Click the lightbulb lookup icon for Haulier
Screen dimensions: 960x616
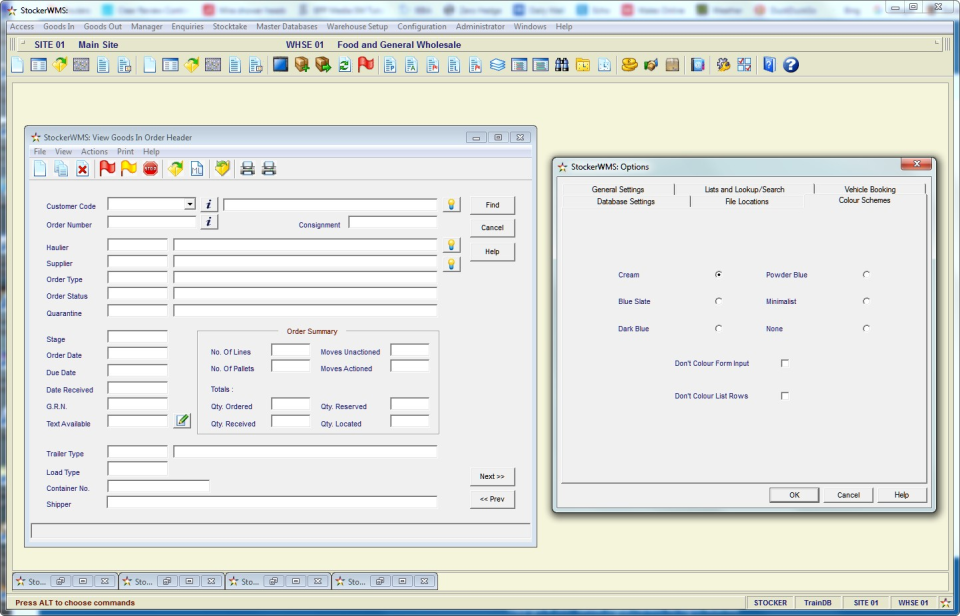click(x=452, y=245)
